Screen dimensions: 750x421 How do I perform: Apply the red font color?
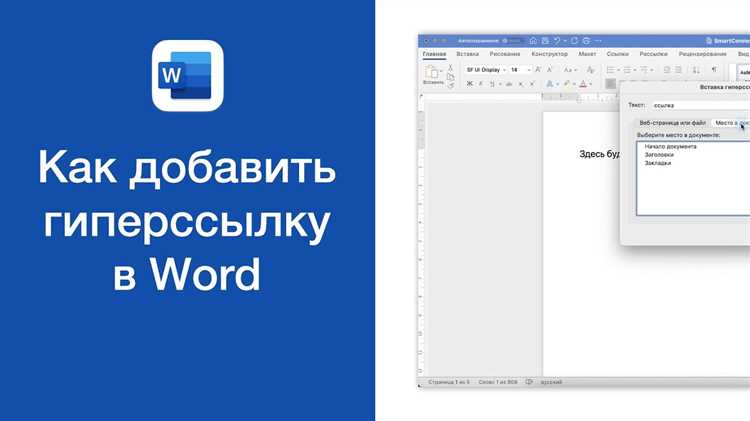(x=583, y=84)
